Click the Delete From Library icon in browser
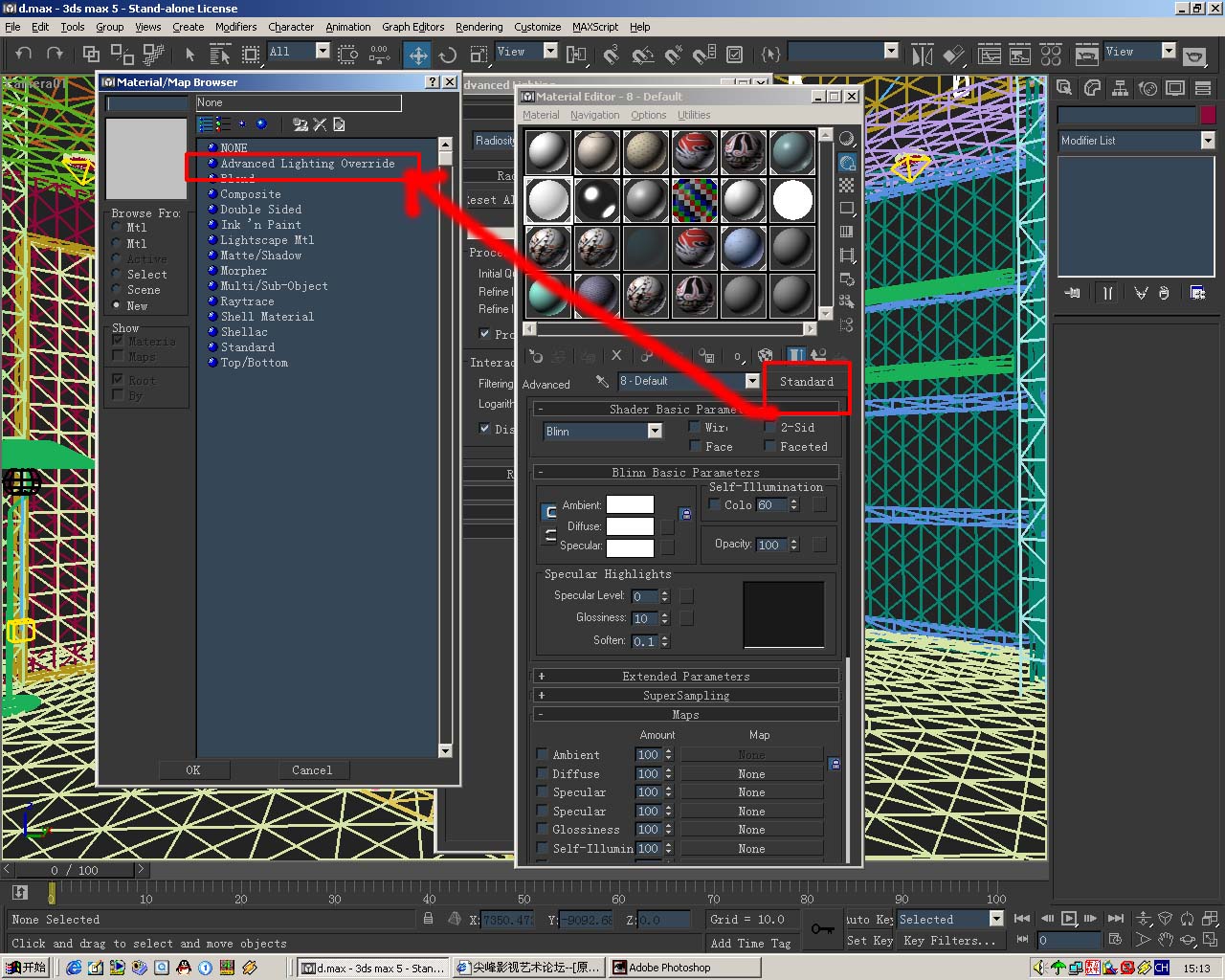The image size is (1225, 980). [x=320, y=124]
